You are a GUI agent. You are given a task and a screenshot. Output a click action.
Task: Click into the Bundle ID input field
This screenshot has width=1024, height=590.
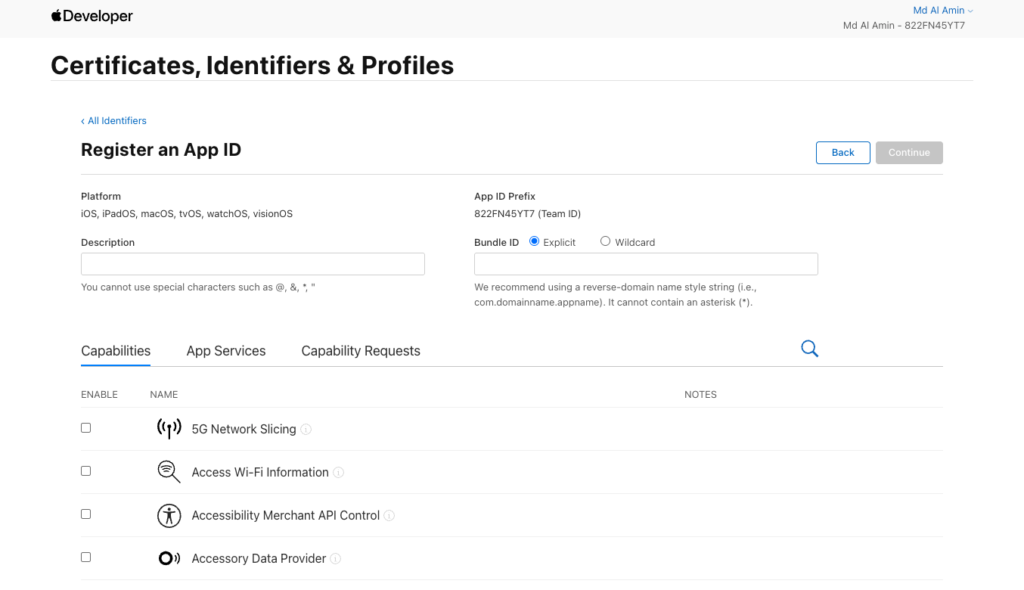[646, 264]
